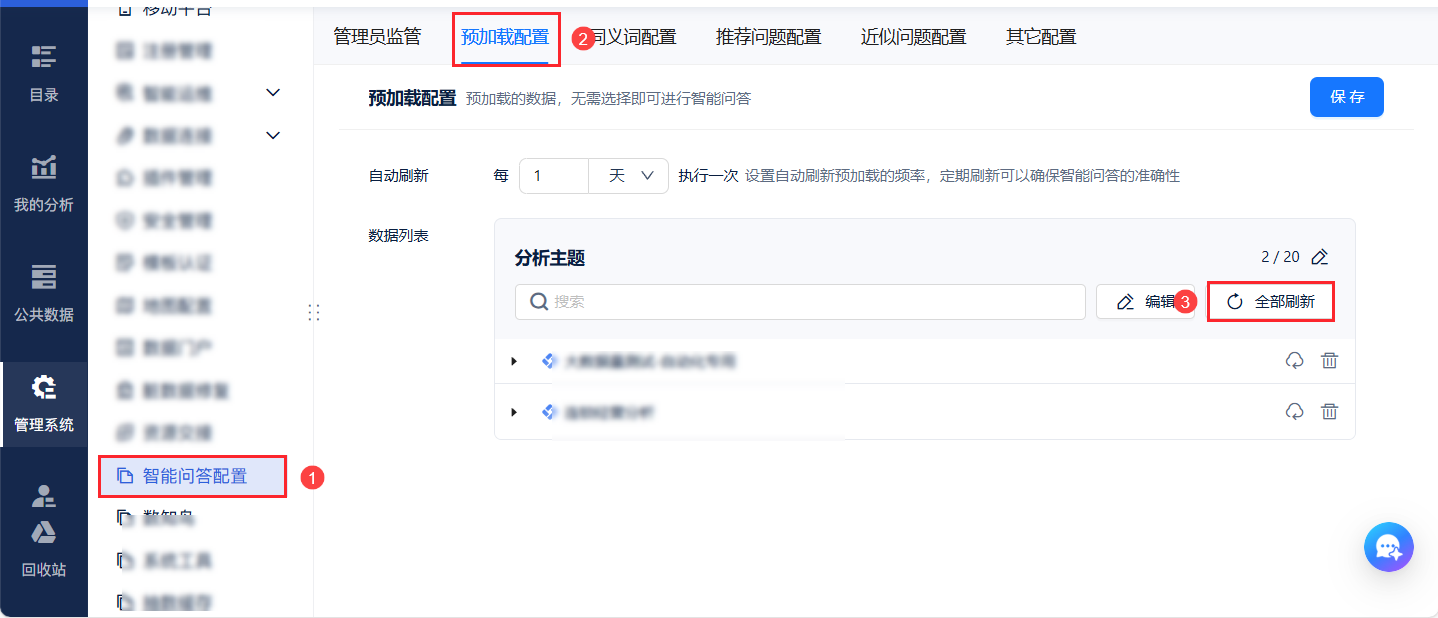Click the 编辑 button in 分析主题
The image size is (1438, 618).
pos(1145,301)
